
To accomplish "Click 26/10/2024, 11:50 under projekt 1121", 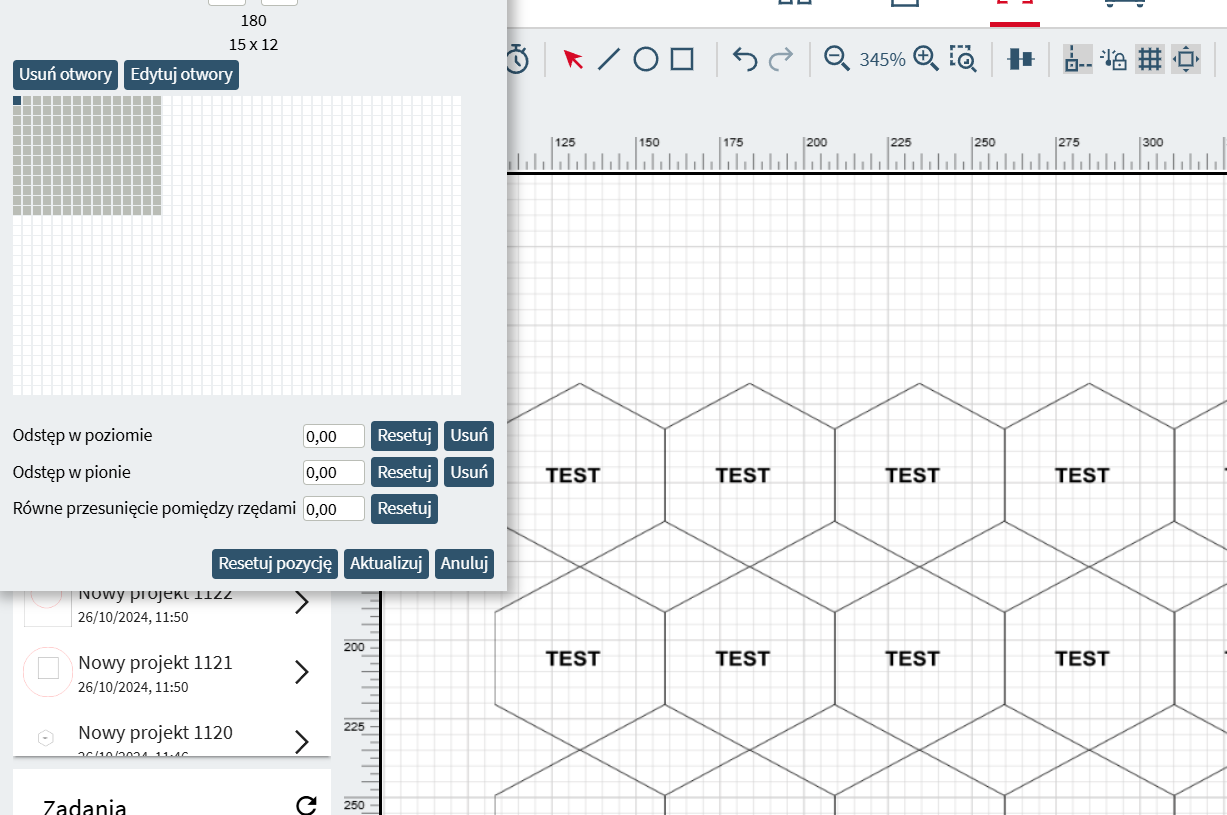I will click(133, 688).
